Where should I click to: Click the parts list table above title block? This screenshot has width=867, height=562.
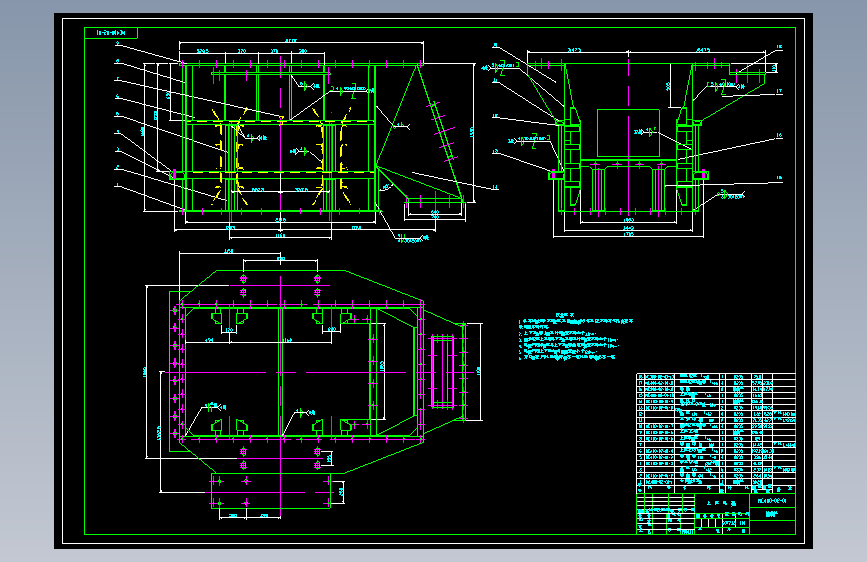pyautogui.click(x=715, y=433)
